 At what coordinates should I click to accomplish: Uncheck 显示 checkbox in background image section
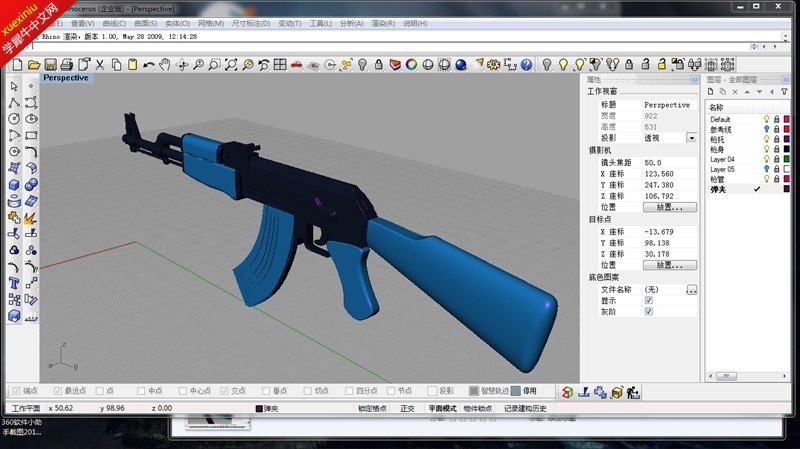click(x=648, y=301)
